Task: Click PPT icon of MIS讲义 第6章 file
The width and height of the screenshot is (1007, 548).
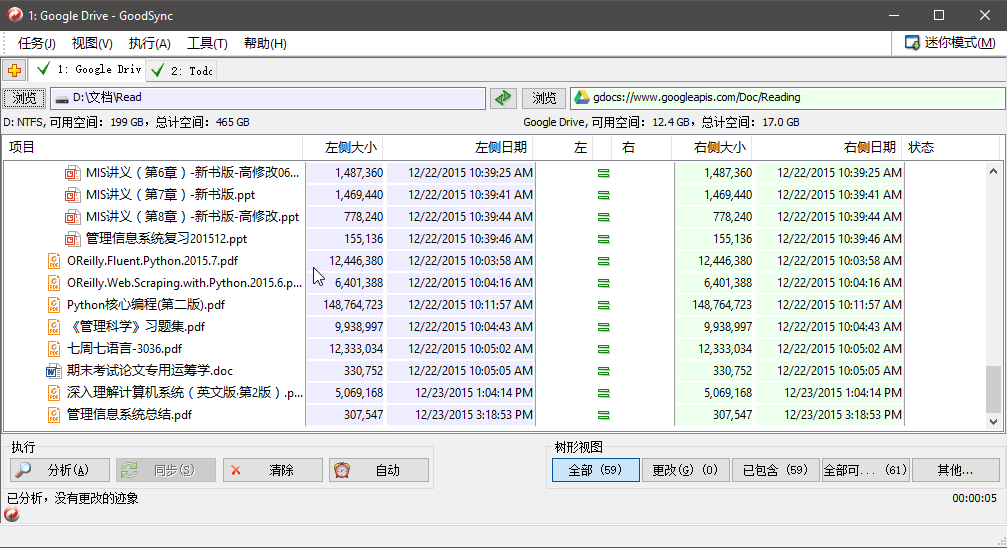Action: point(73,173)
